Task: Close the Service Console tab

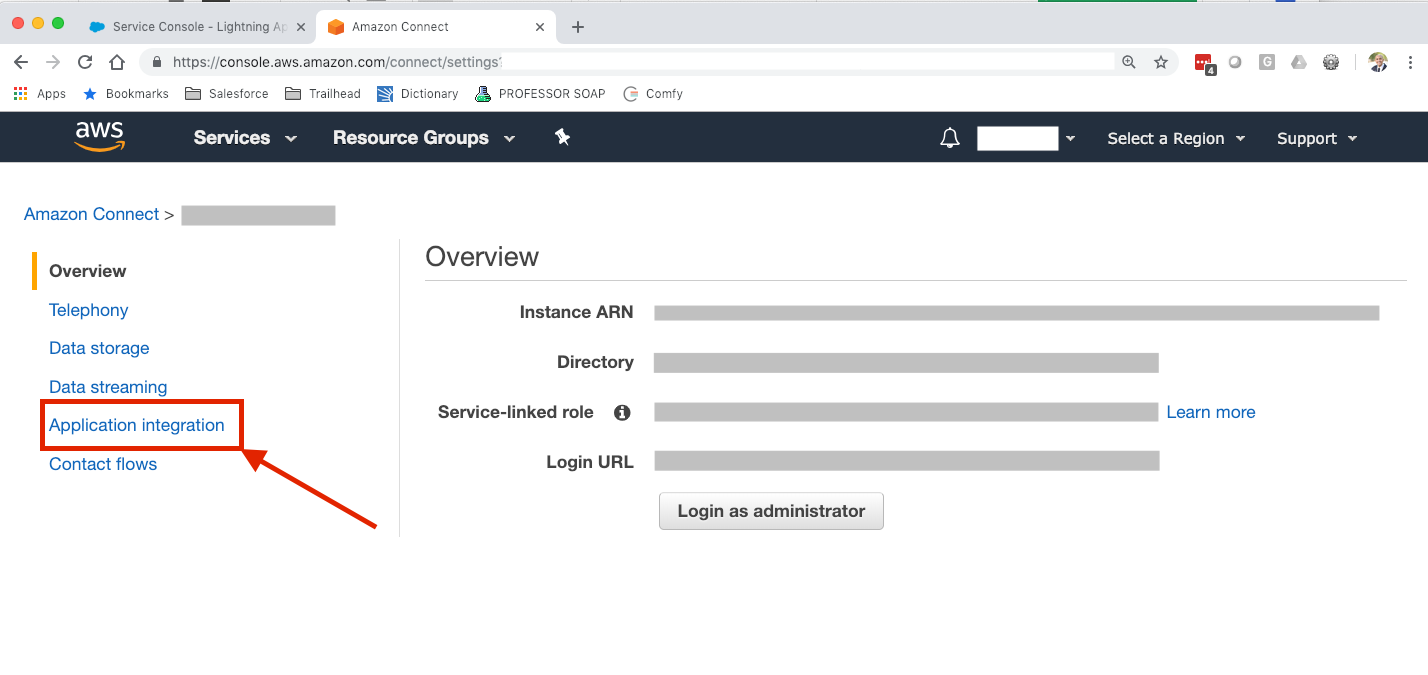Action: tap(301, 27)
